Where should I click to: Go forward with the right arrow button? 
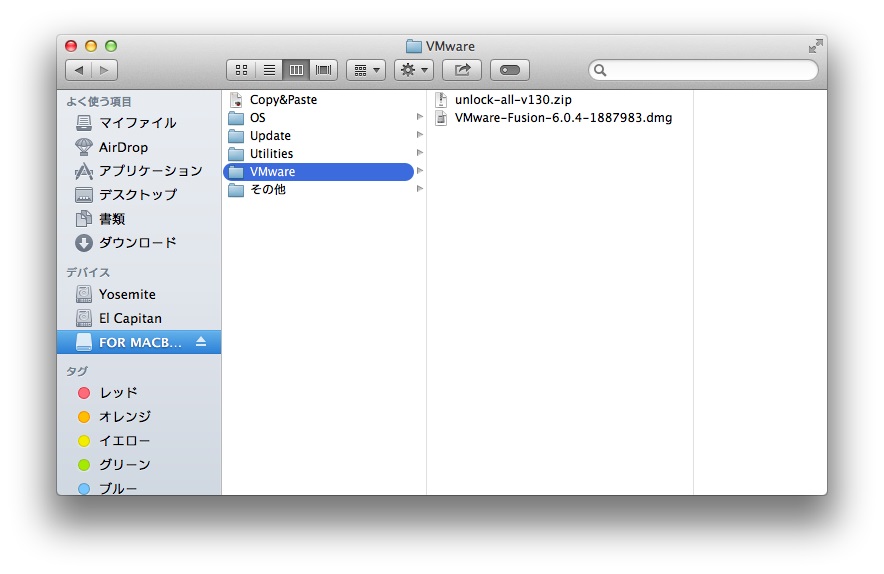pos(104,70)
